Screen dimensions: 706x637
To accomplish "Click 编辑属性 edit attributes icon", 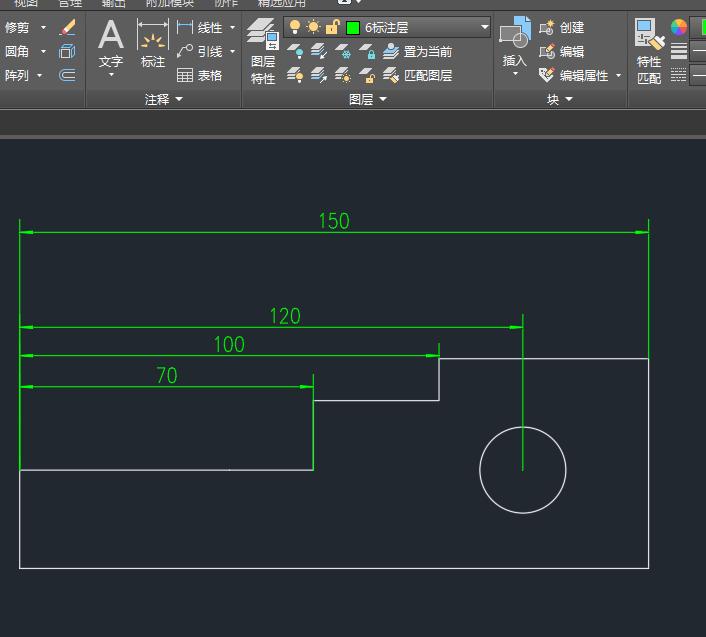I will [x=547, y=75].
